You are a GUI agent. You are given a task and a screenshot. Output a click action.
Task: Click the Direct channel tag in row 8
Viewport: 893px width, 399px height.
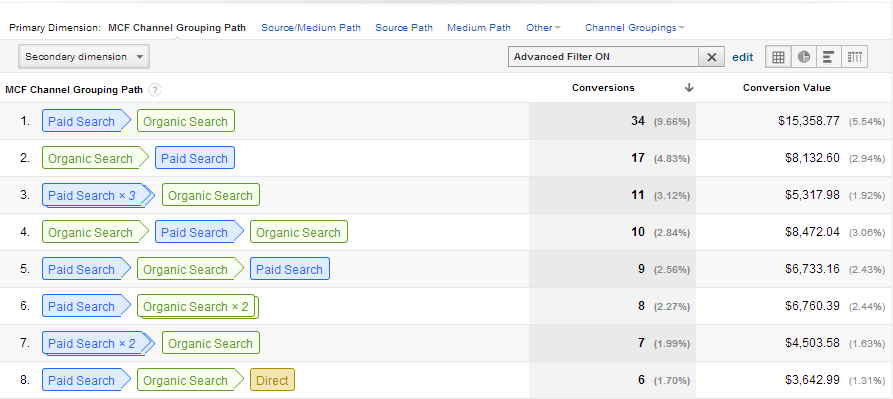tap(272, 380)
